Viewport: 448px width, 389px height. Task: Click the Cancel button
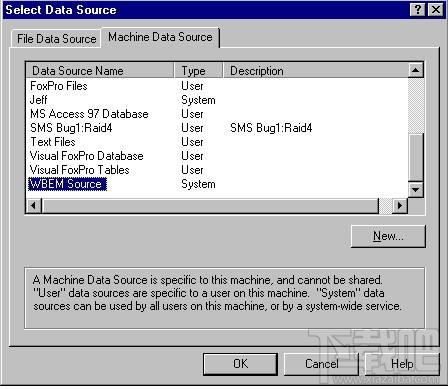pos(321,364)
